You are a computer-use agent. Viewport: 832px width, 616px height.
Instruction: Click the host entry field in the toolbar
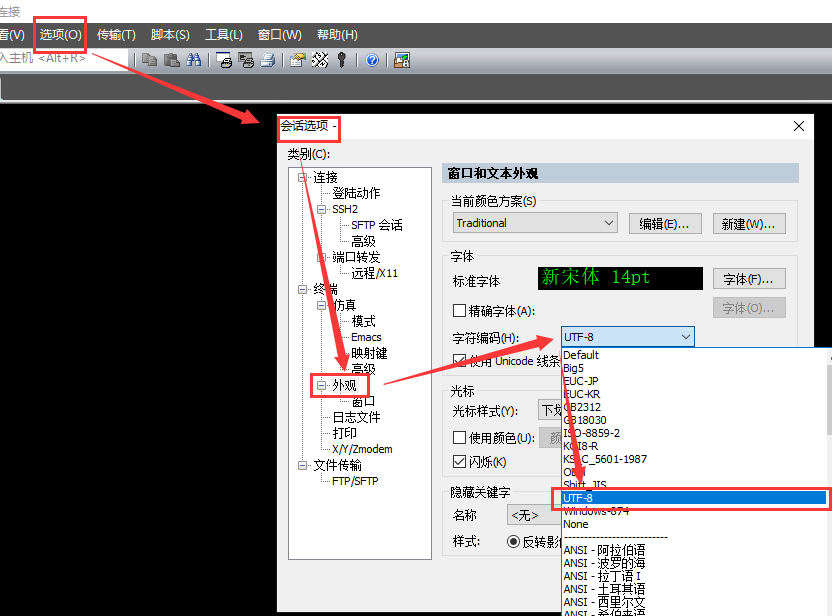click(63, 58)
